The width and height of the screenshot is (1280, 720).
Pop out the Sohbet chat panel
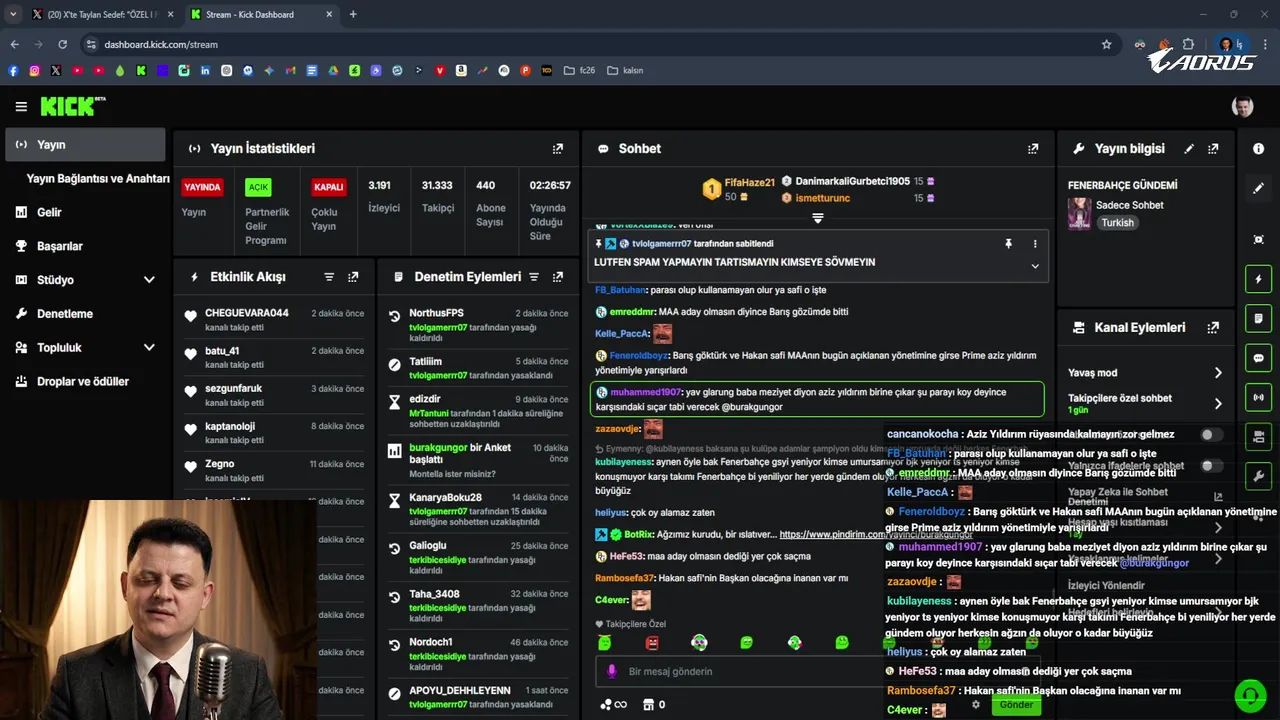click(x=1033, y=148)
